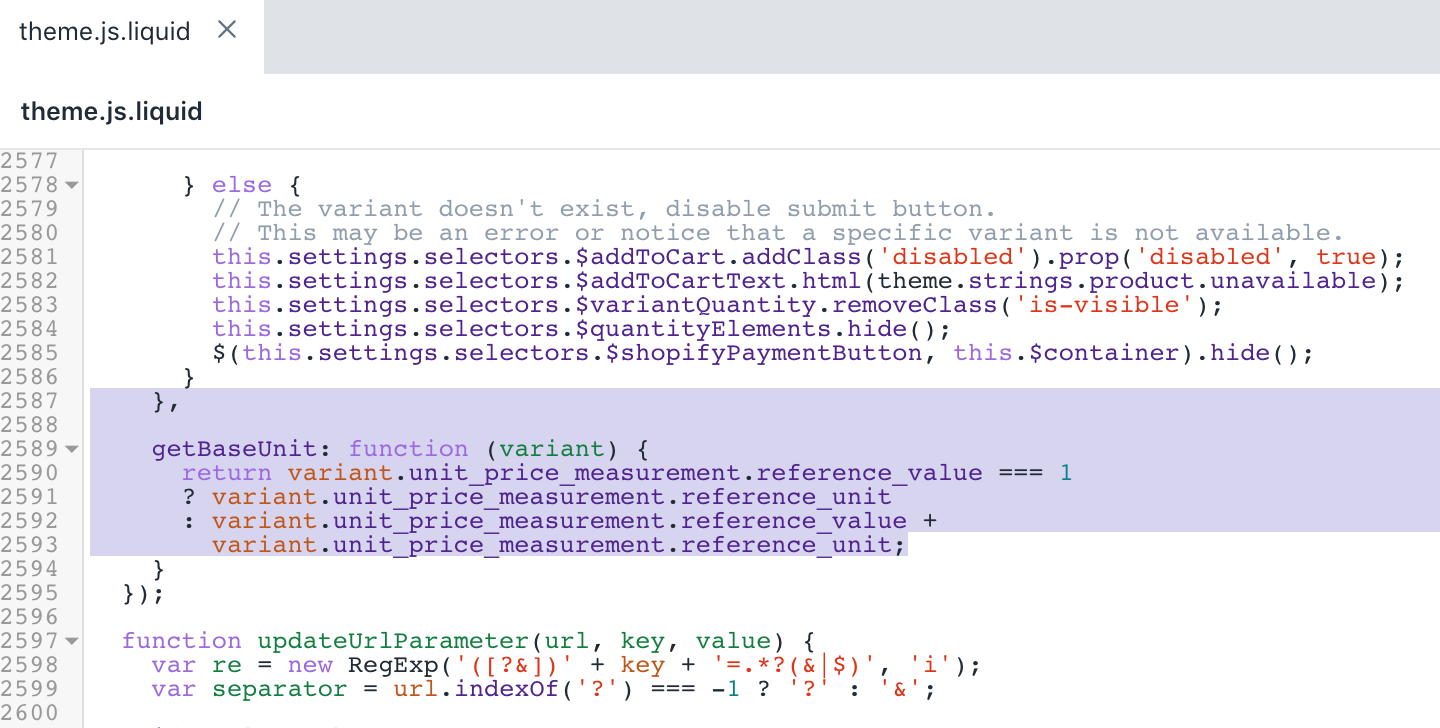Click the separator variable on line 2599
The image size is (1440, 728).
tap(280, 688)
